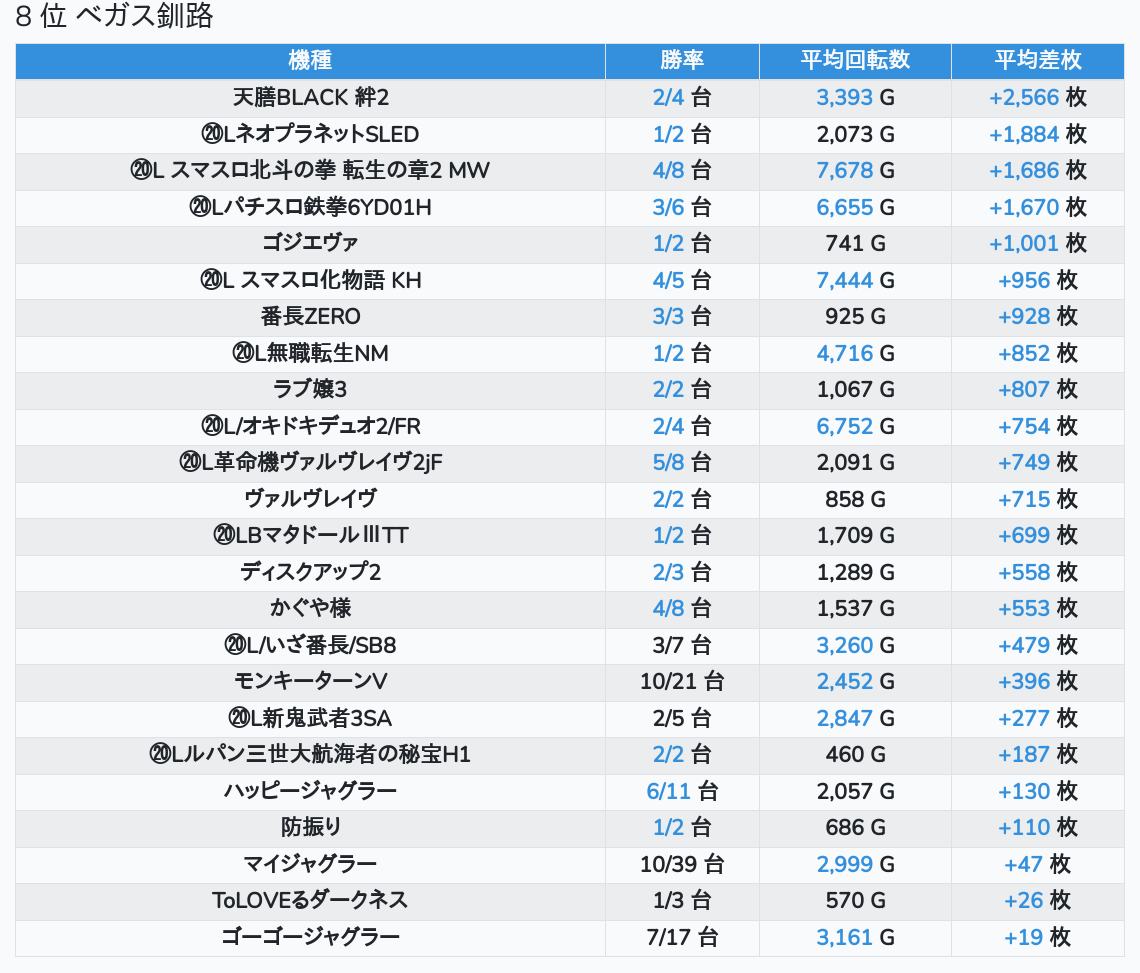The image size is (1140, 973).
Task: Sort by the 勝率 column header
Action: (x=682, y=60)
